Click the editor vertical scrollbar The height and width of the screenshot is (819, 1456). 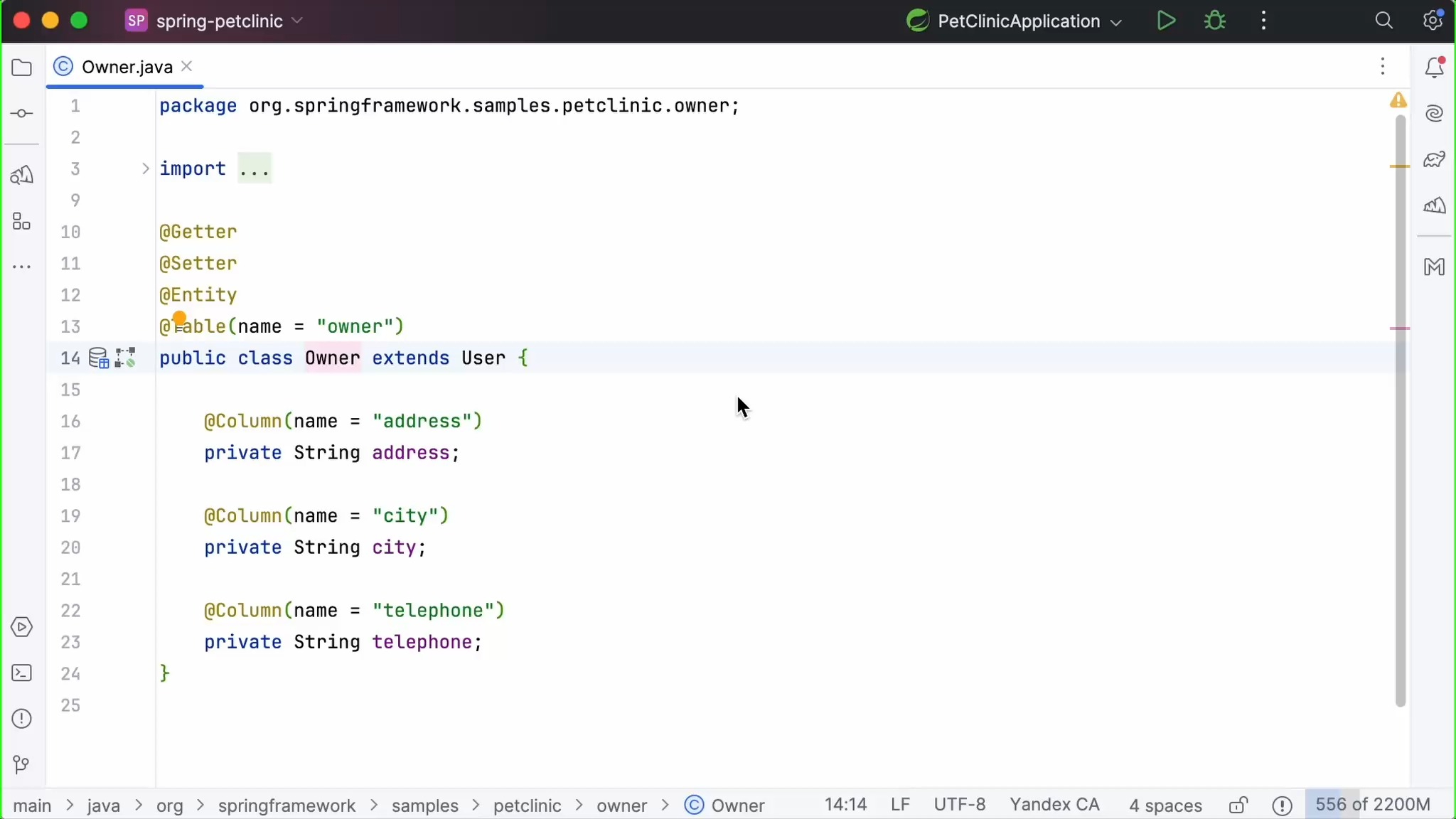(1401, 411)
